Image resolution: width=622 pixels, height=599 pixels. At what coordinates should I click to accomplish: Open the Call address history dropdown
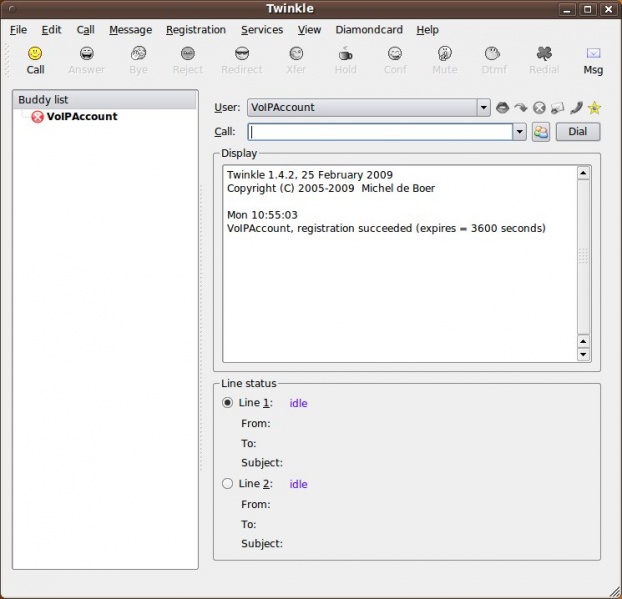click(518, 132)
